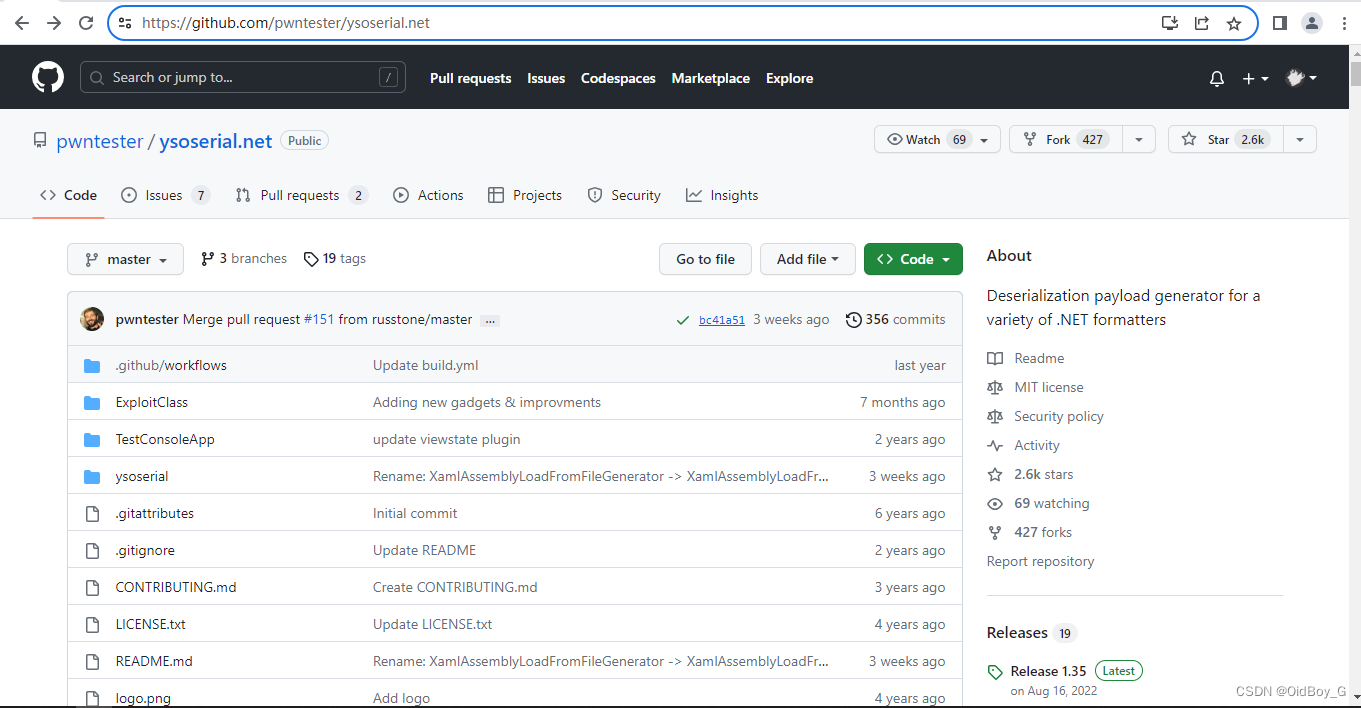Switch to the Security tab
This screenshot has width=1361, height=708.
(624, 195)
